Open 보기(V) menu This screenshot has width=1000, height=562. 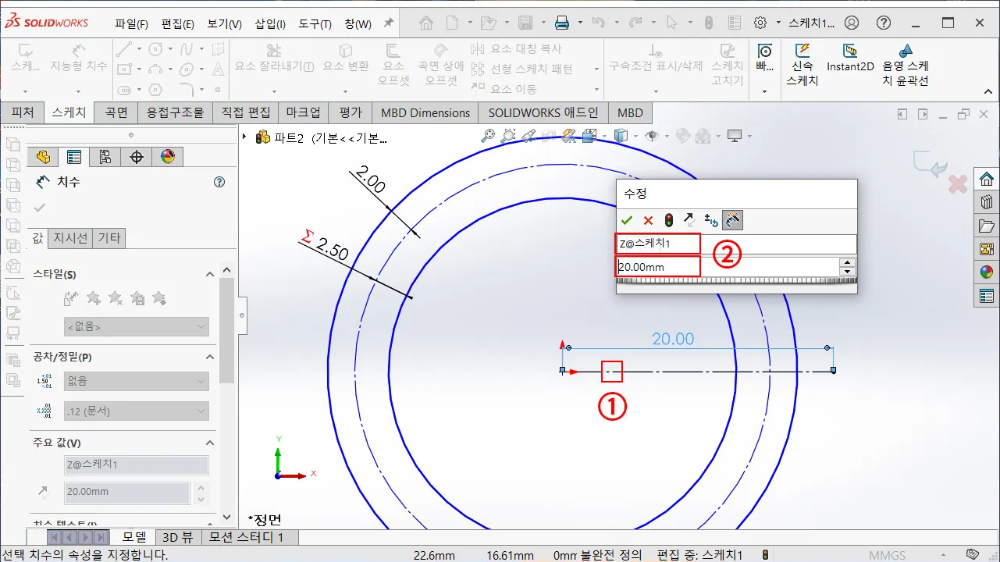point(224,24)
